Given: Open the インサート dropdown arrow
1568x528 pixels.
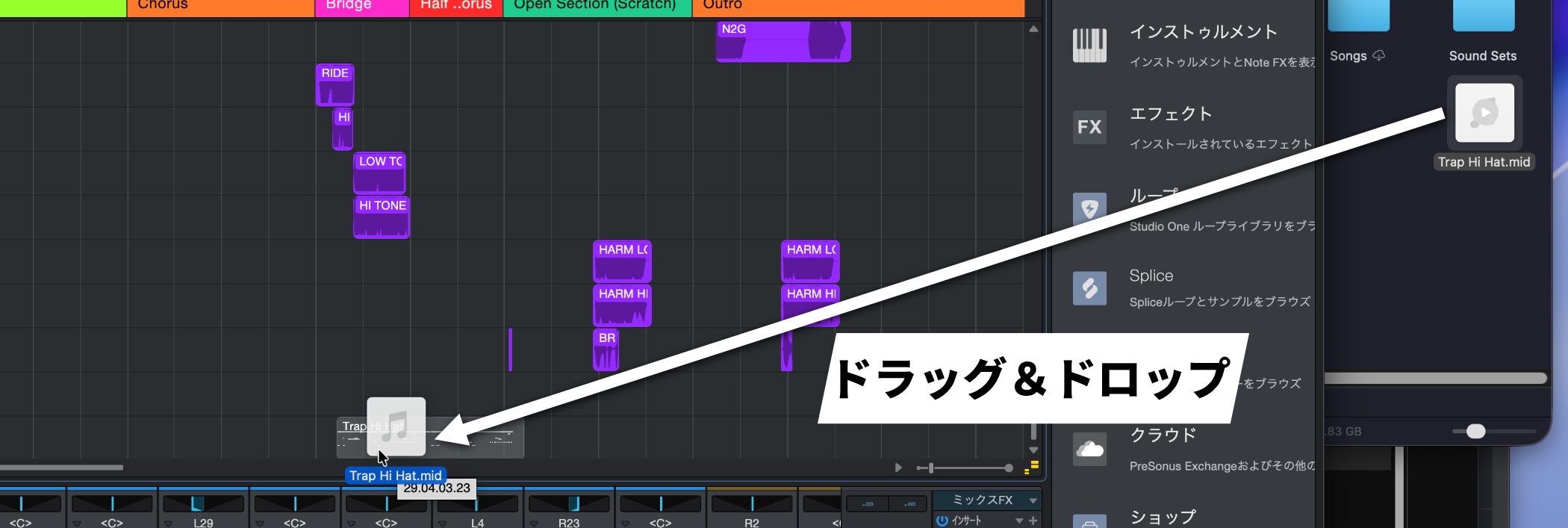Looking at the screenshot, I should pos(1019,521).
